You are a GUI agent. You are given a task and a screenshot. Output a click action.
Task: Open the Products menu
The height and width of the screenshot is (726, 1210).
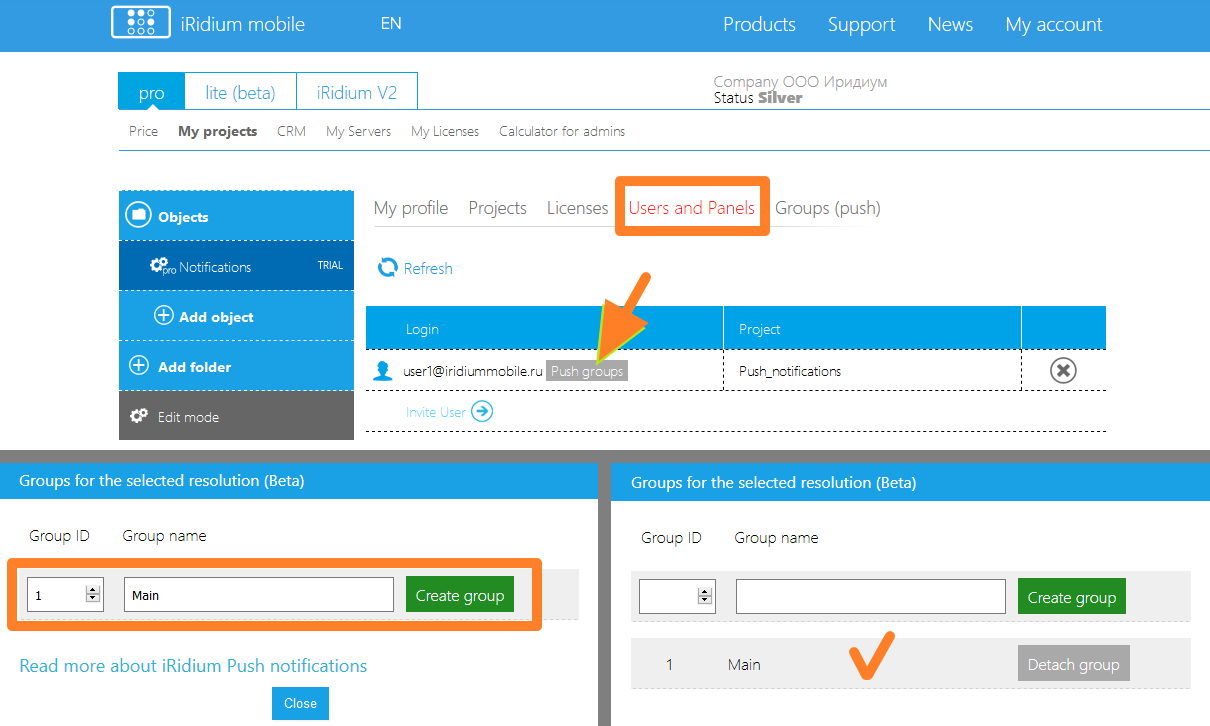759,25
